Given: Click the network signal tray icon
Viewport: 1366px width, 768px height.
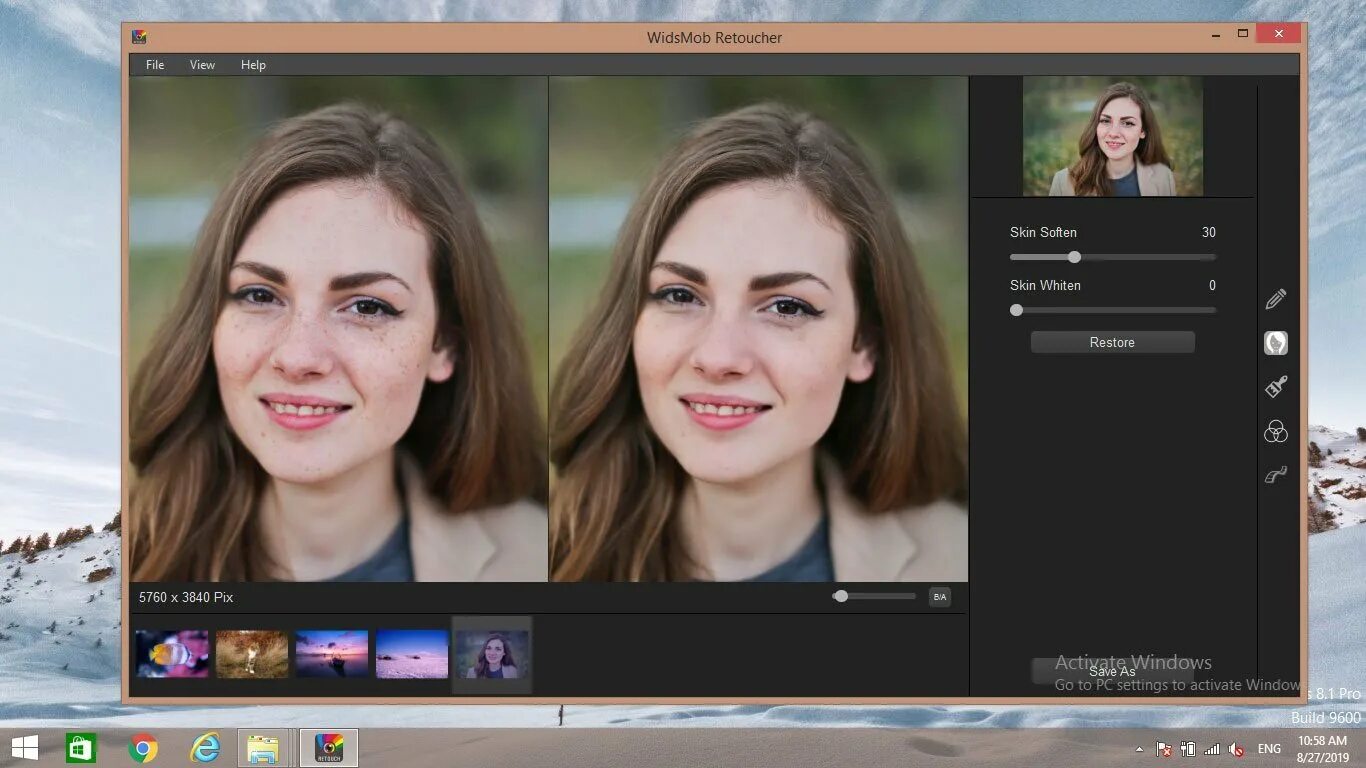Looking at the screenshot, I should [1212, 749].
